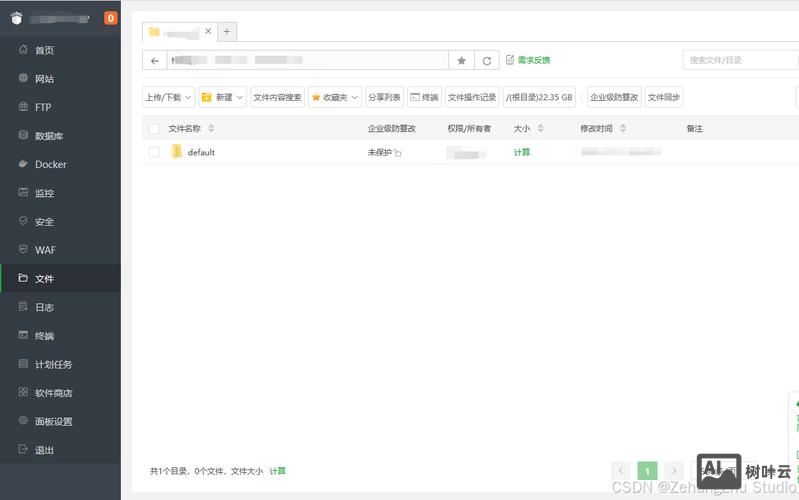Close the current folder tab

tap(208, 31)
